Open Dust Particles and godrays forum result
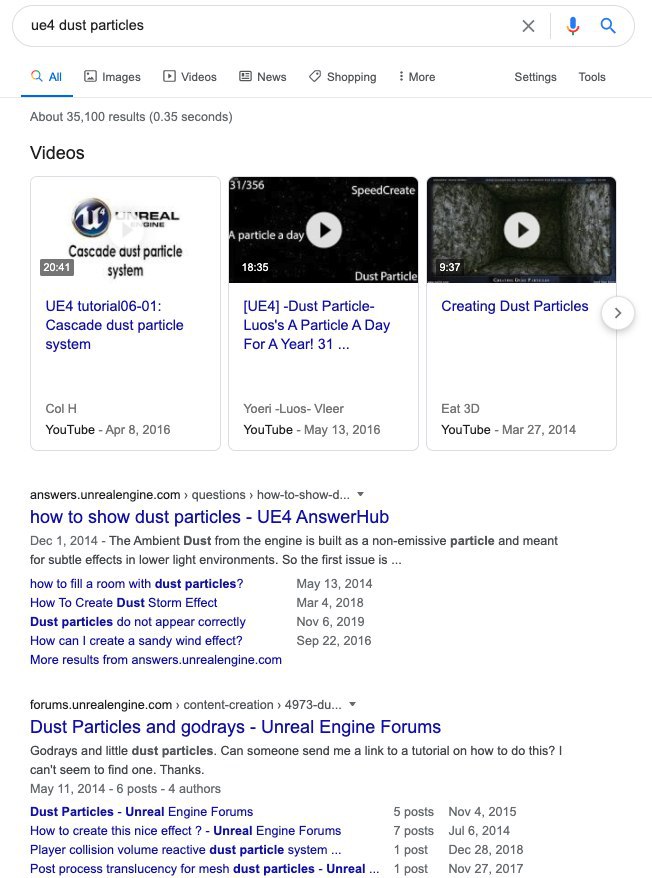This screenshot has height=878, width=652. [x=235, y=727]
